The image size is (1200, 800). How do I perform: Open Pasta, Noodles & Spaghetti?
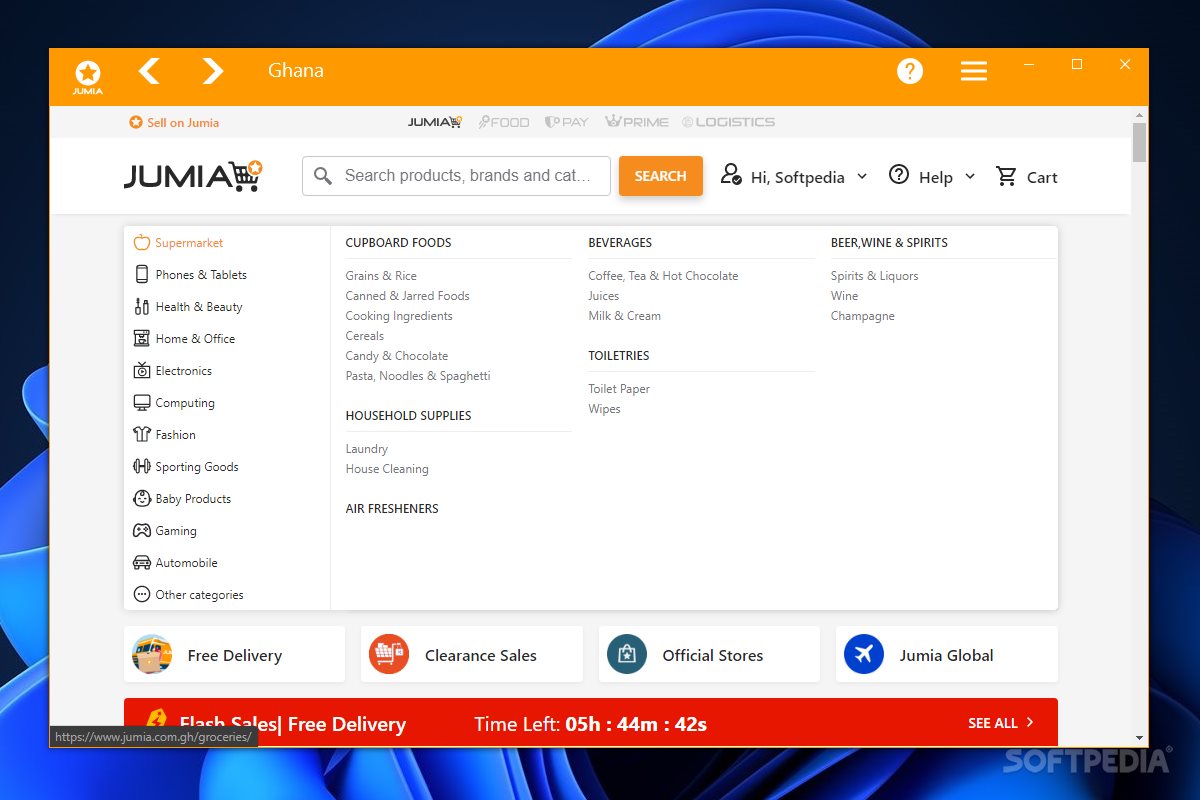(418, 376)
